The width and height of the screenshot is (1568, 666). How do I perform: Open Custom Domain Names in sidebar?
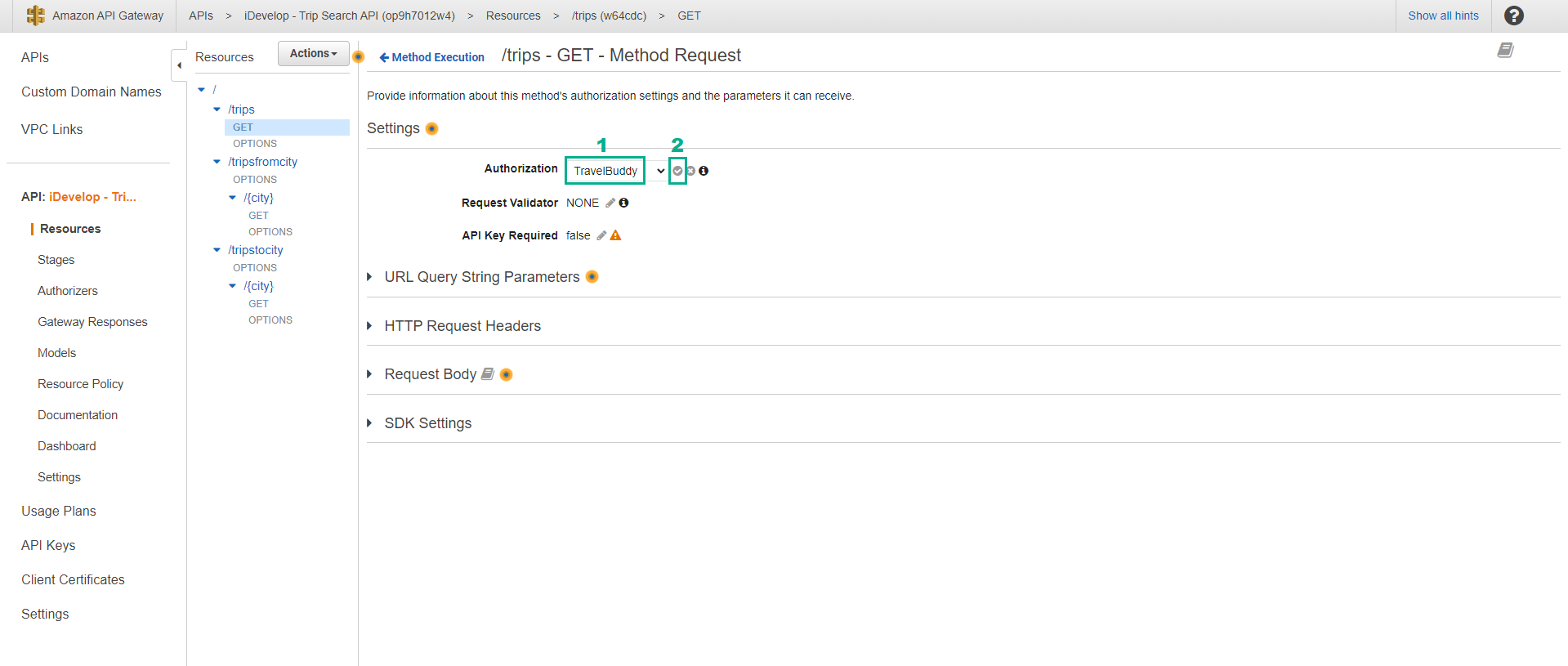click(92, 92)
